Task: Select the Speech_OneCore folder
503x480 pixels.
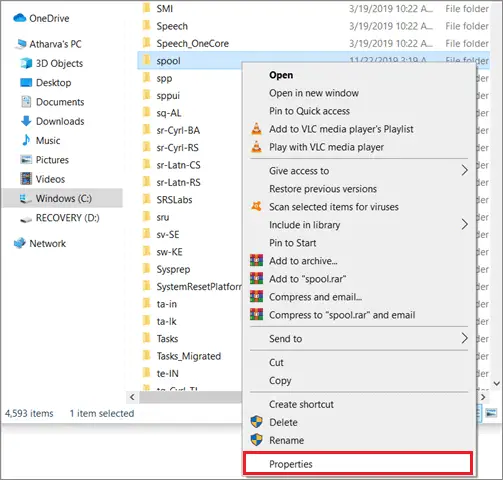Action: [192, 43]
